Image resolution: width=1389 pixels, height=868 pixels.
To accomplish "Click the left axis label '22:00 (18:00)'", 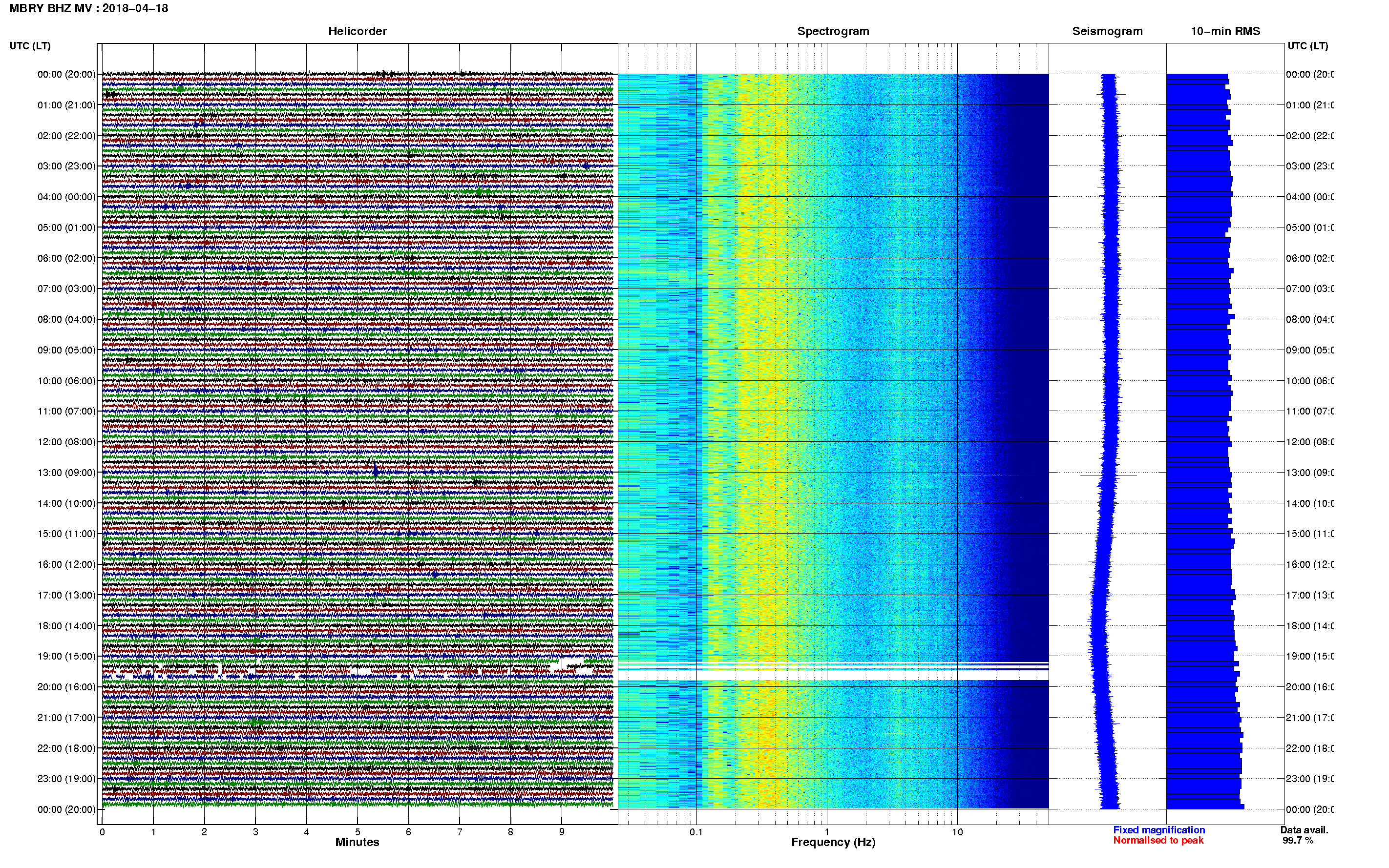I will [x=66, y=748].
